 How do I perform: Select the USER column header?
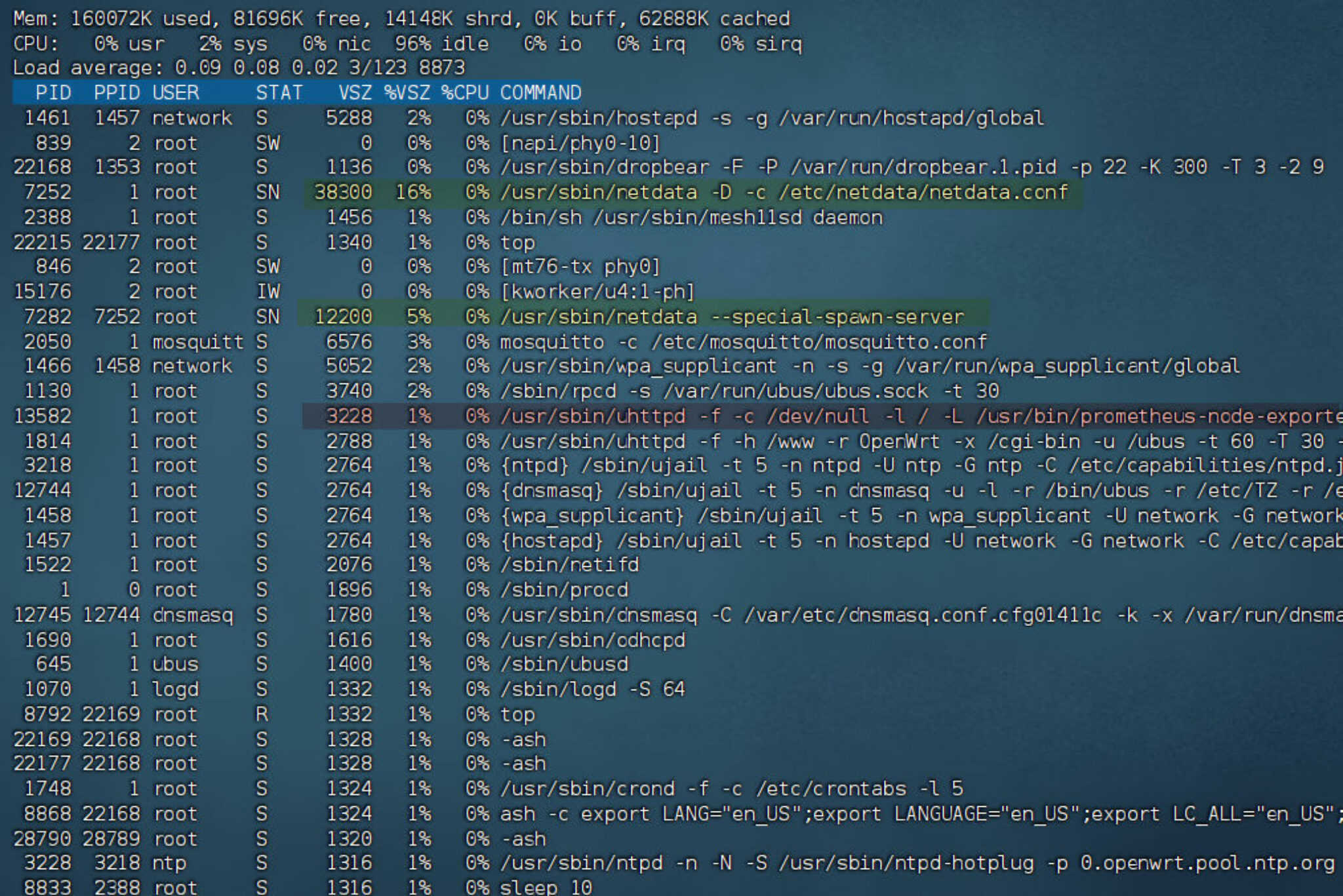(176, 92)
